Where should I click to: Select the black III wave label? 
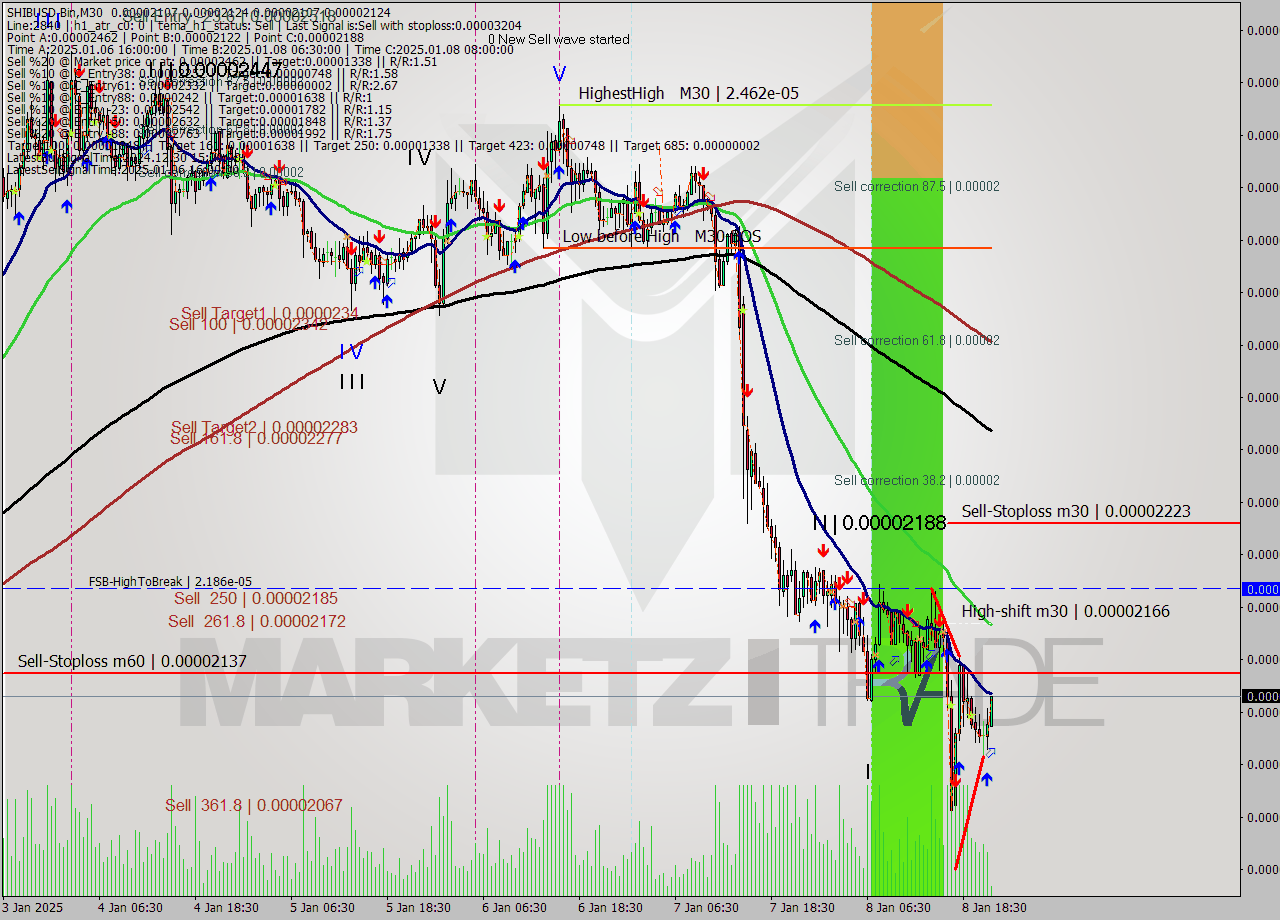pyautogui.click(x=351, y=381)
